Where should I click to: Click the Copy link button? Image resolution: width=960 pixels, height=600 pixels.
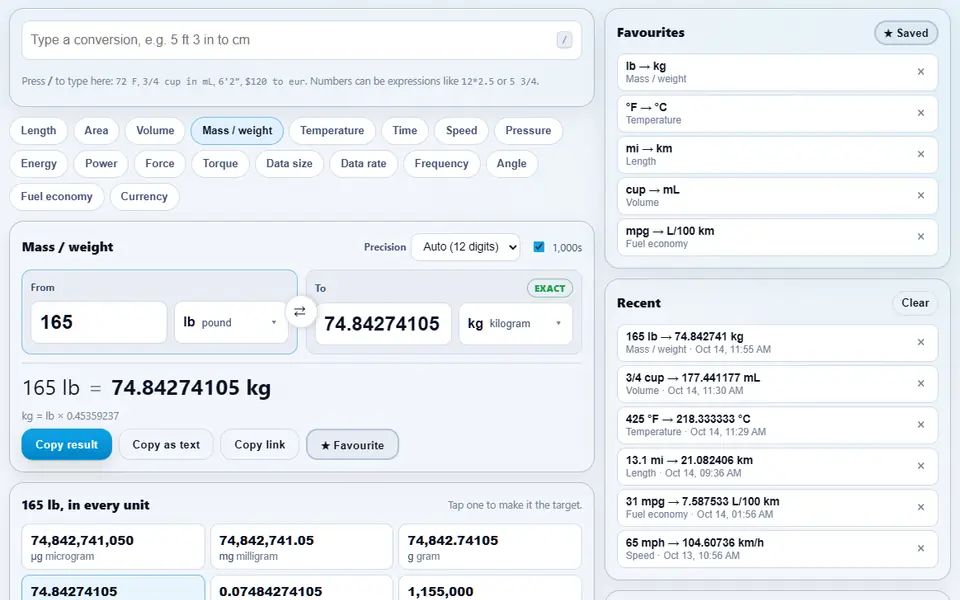pos(260,445)
